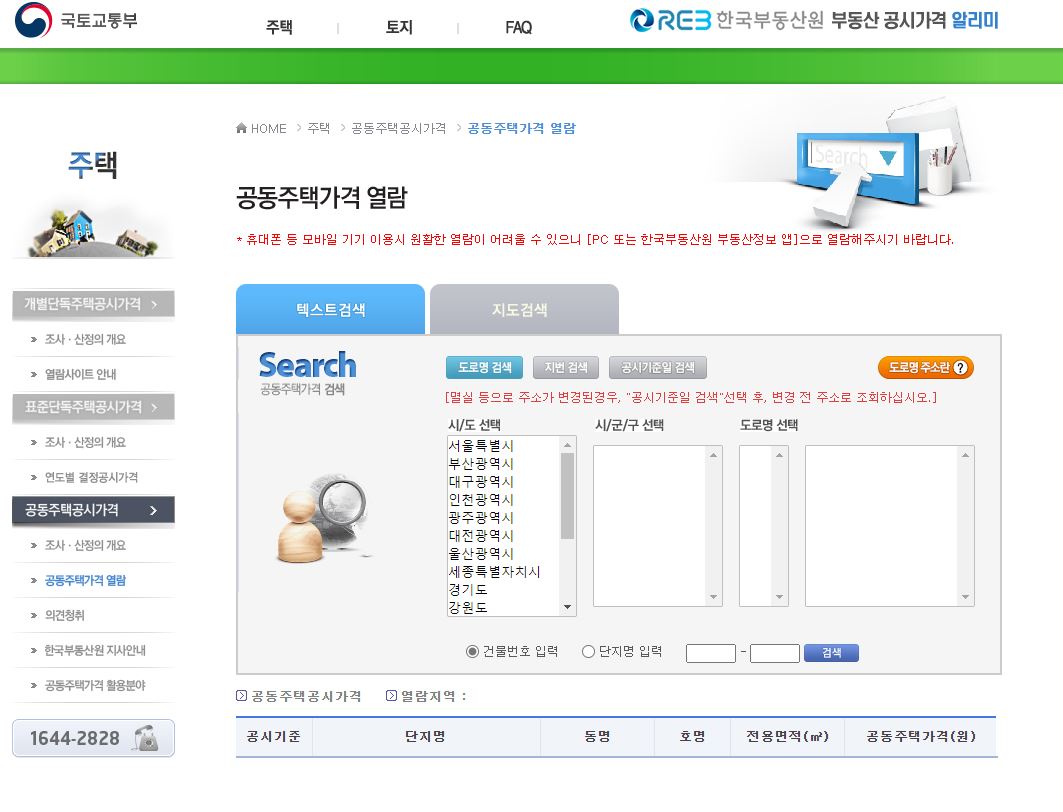Open 공동주택가격 열람 sidebar link
This screenshot has width=1063, height=812.
pyautogui.click(x=85, y=580)
